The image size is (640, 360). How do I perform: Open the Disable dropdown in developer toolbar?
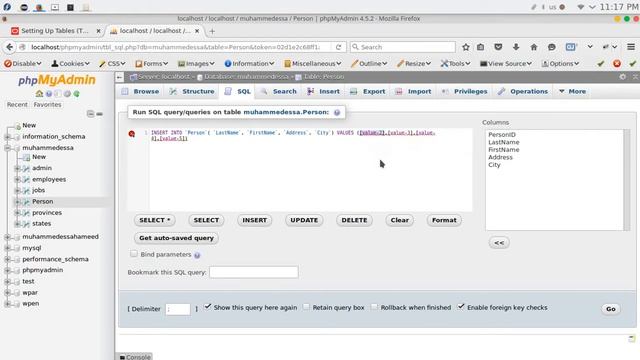(22, 64)
